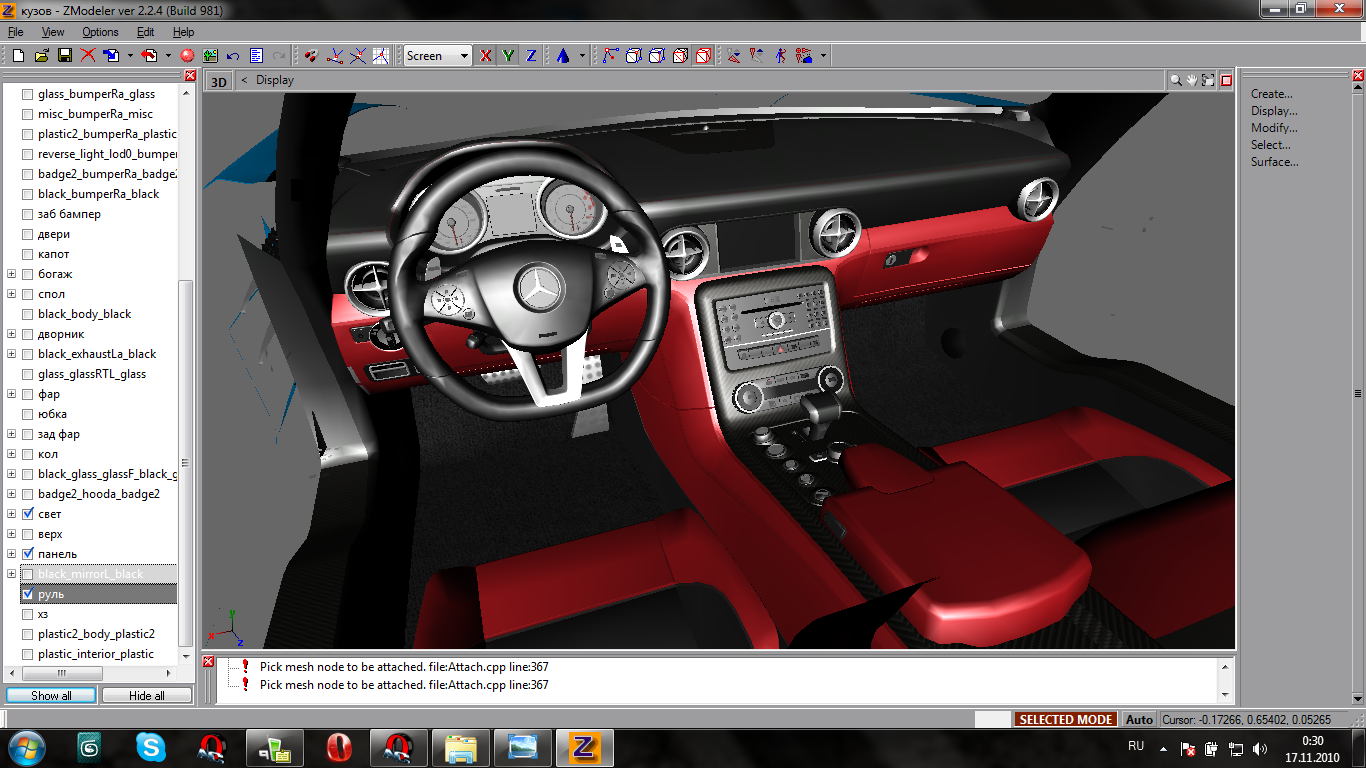The width and height of the screenshot is (1366, 768).
Task: Lock the Y axis
Action: pos(509,56)
